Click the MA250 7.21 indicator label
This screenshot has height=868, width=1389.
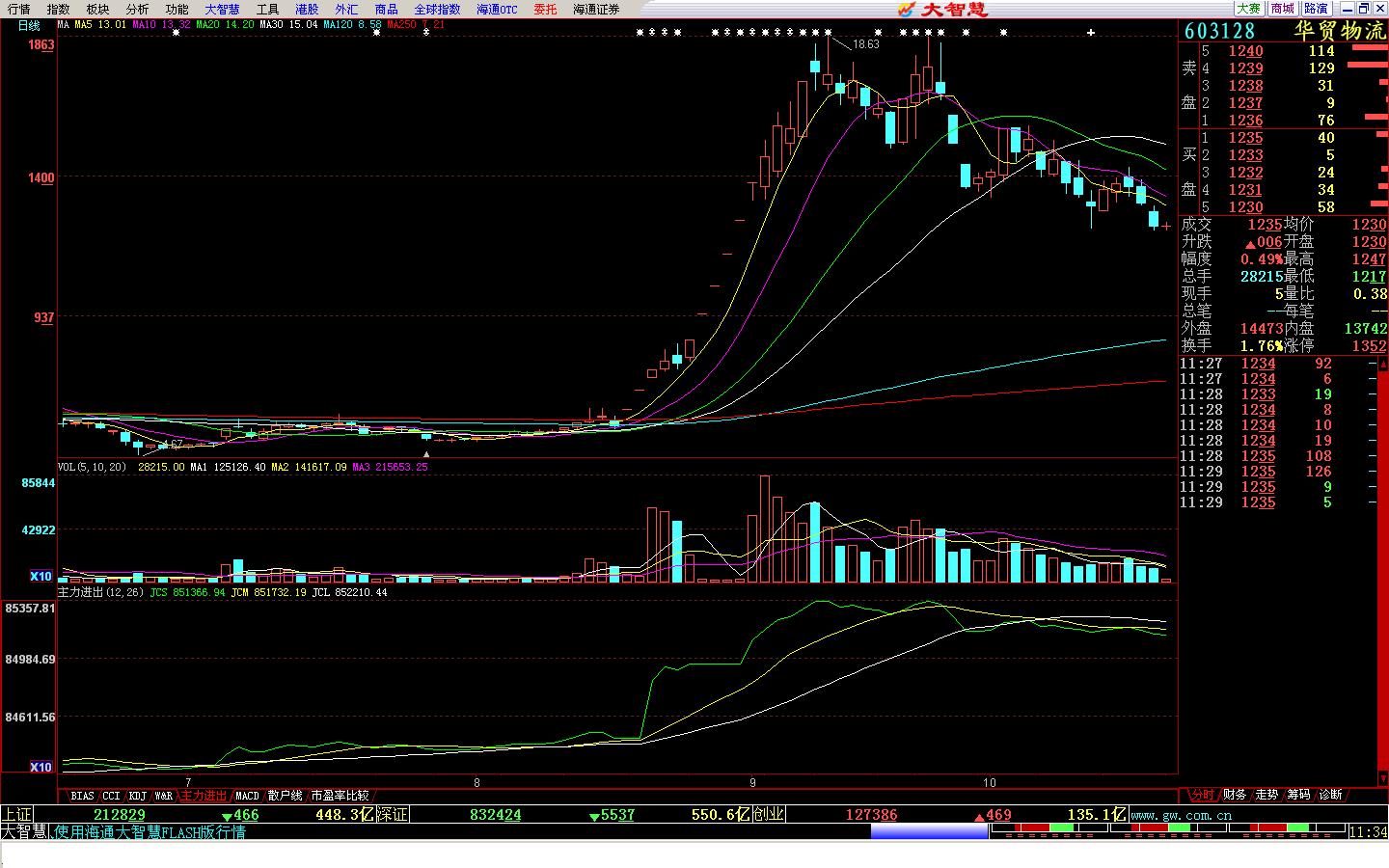416,25
